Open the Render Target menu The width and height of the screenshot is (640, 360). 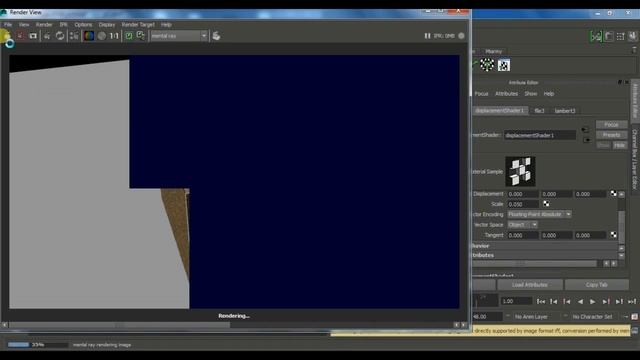coord(138,24)
